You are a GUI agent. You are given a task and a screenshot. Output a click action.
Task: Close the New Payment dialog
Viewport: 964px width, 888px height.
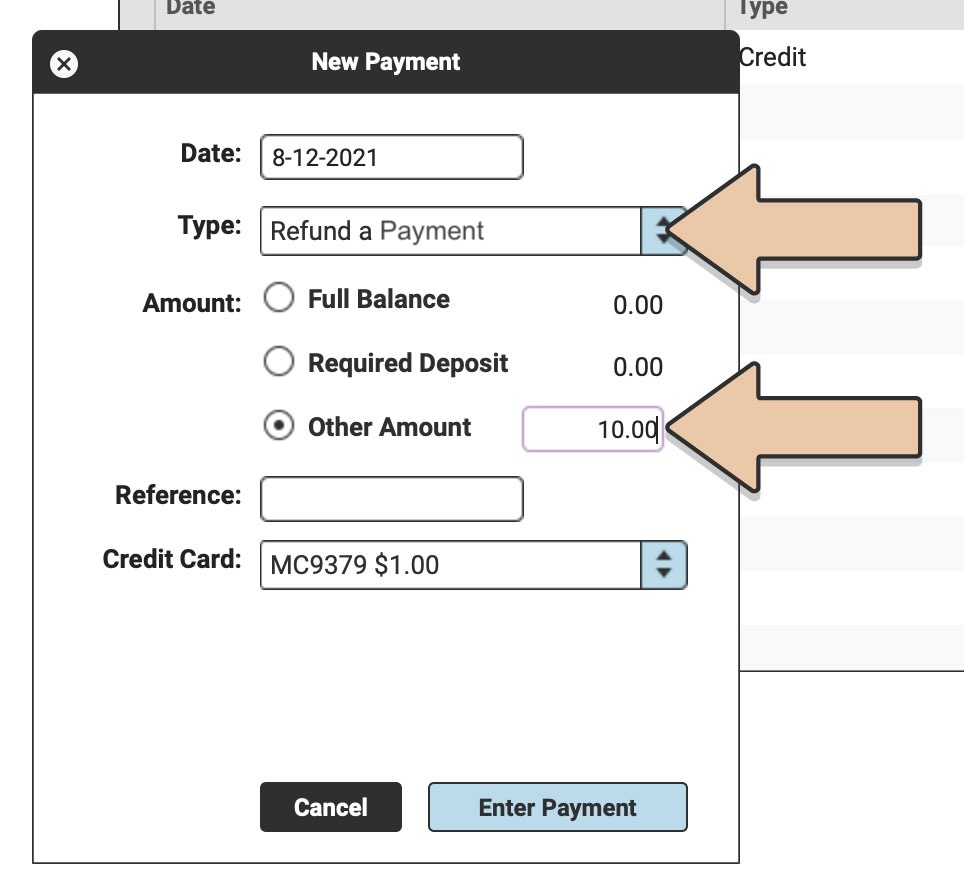tap(63, 64)
